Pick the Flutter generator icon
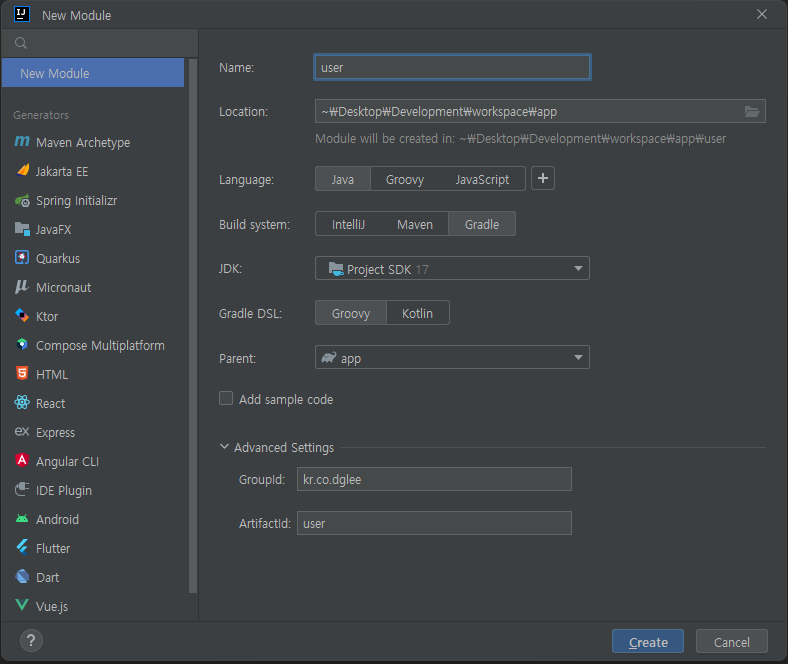Viewport: 788px width, 664px height. (22, 547)
